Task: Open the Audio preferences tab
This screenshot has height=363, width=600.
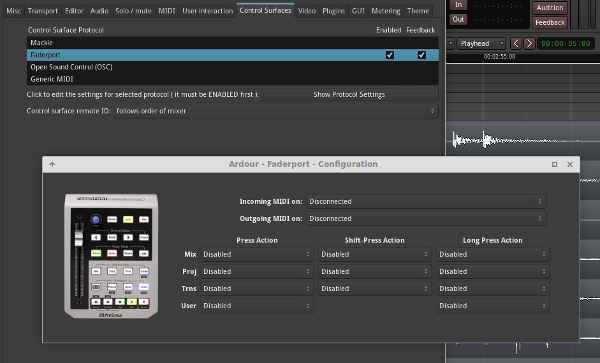Action: [x=99, y=11]
